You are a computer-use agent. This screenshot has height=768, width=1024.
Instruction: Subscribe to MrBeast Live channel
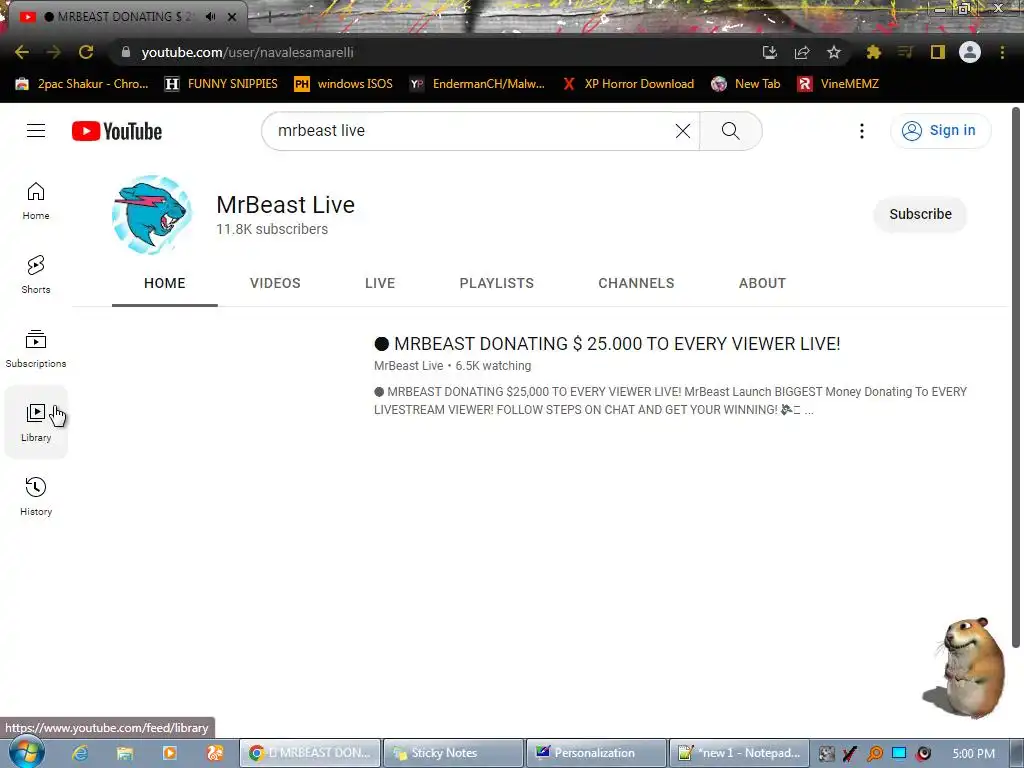click(x=920, y=214)
